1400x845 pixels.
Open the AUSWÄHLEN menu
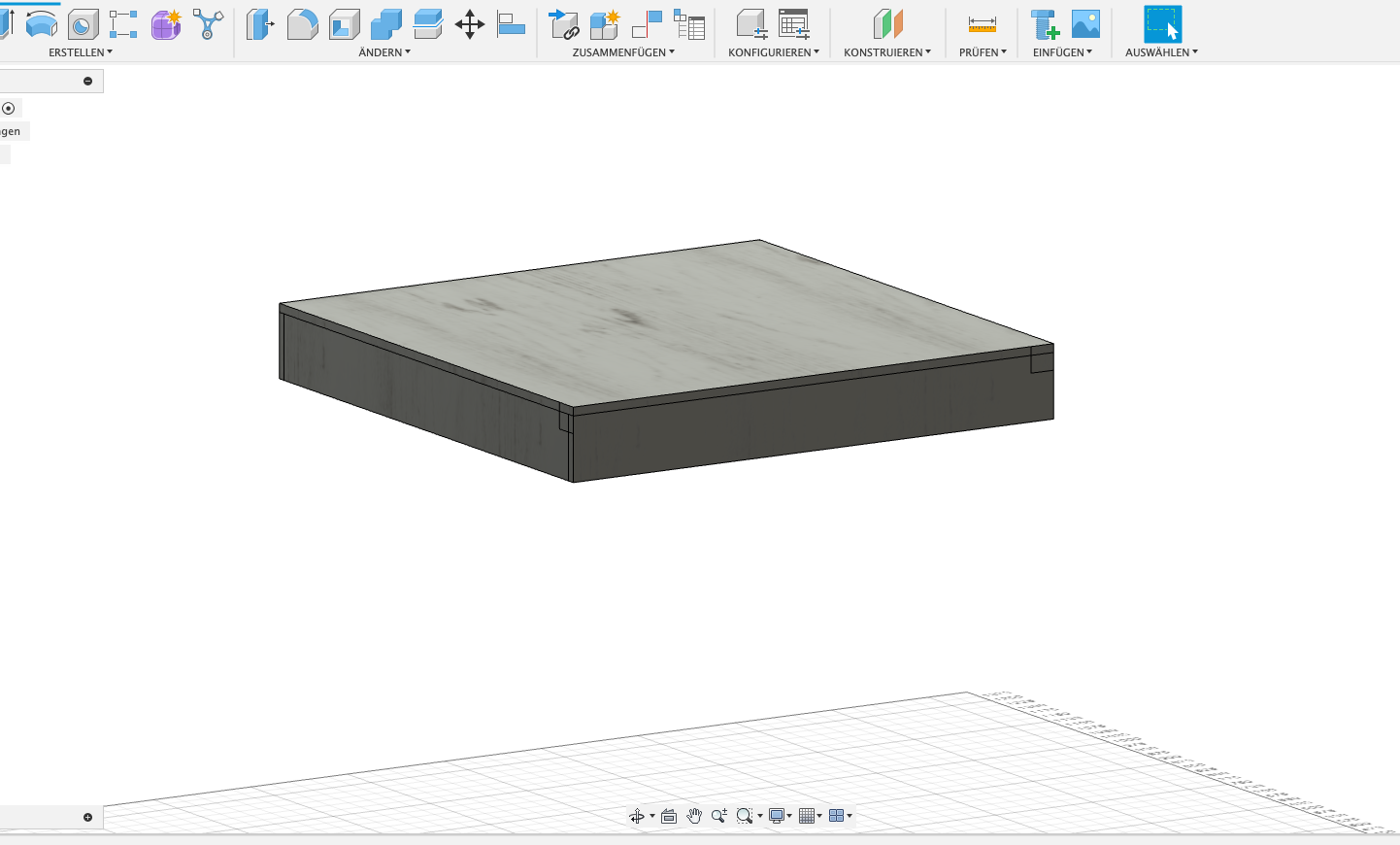pyautogui.click(x=1161, y=52)
